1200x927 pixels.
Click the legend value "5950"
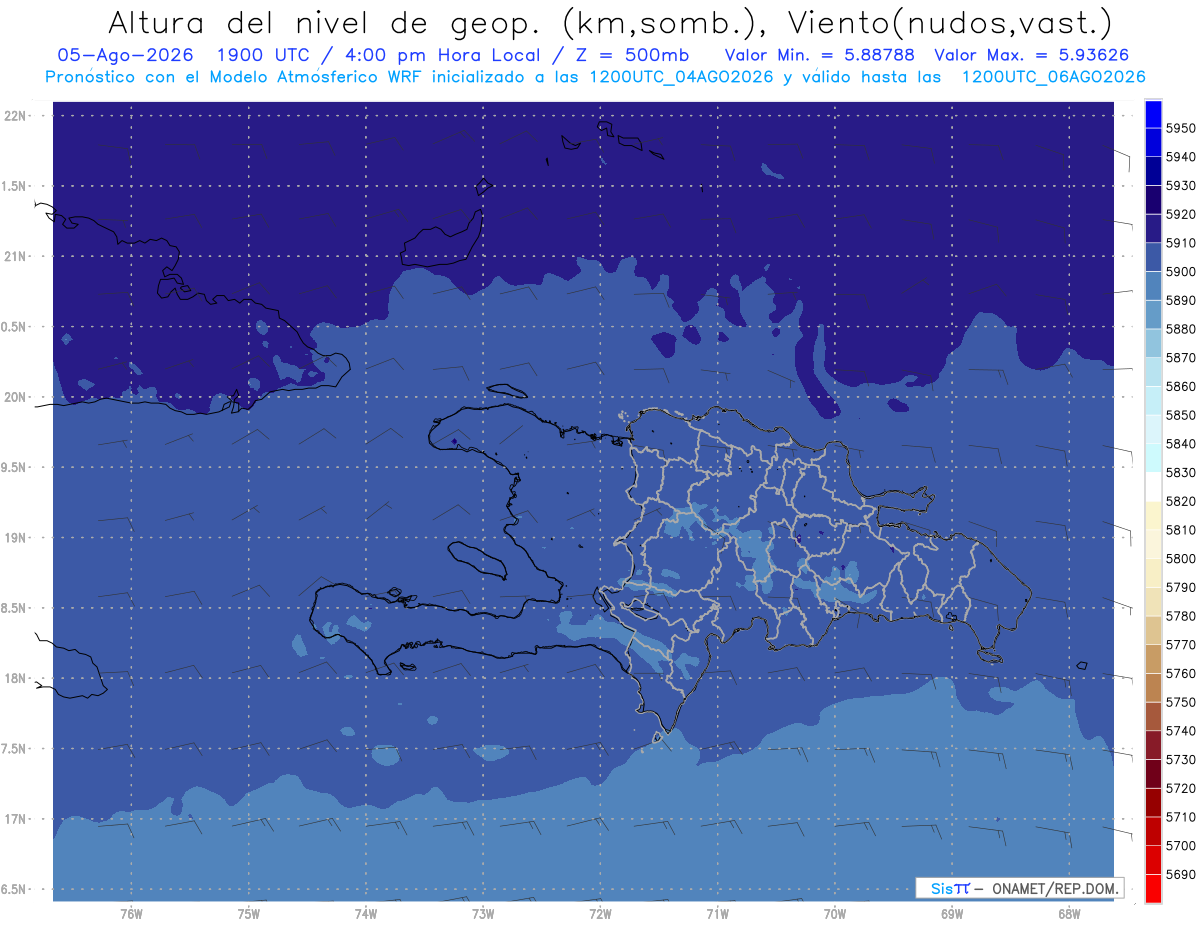pos(1180,128)
